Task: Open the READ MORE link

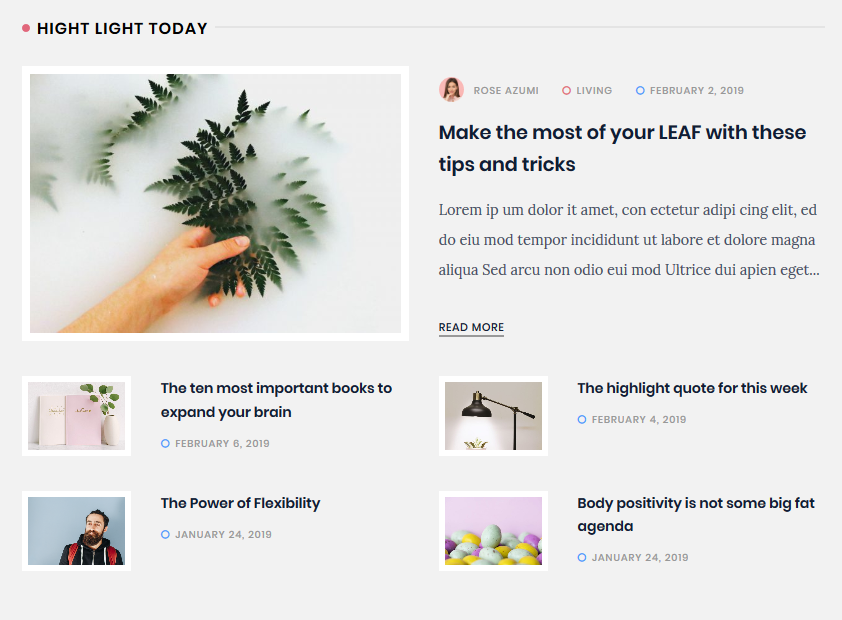Action: coord(471,327)
